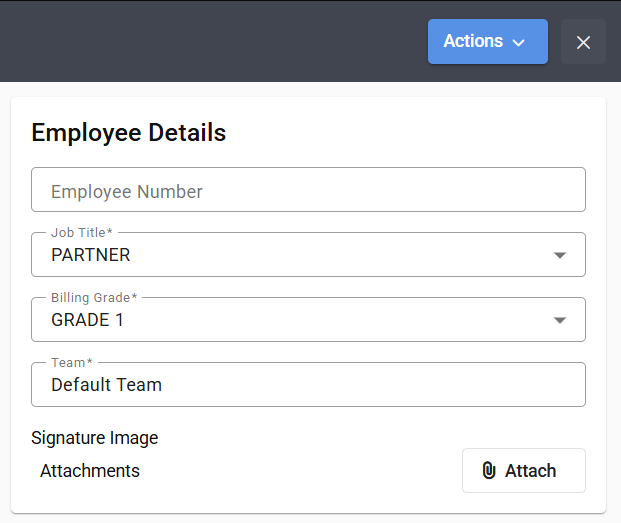
Task: Click the Signature Image label
Action: coord(95,438)
